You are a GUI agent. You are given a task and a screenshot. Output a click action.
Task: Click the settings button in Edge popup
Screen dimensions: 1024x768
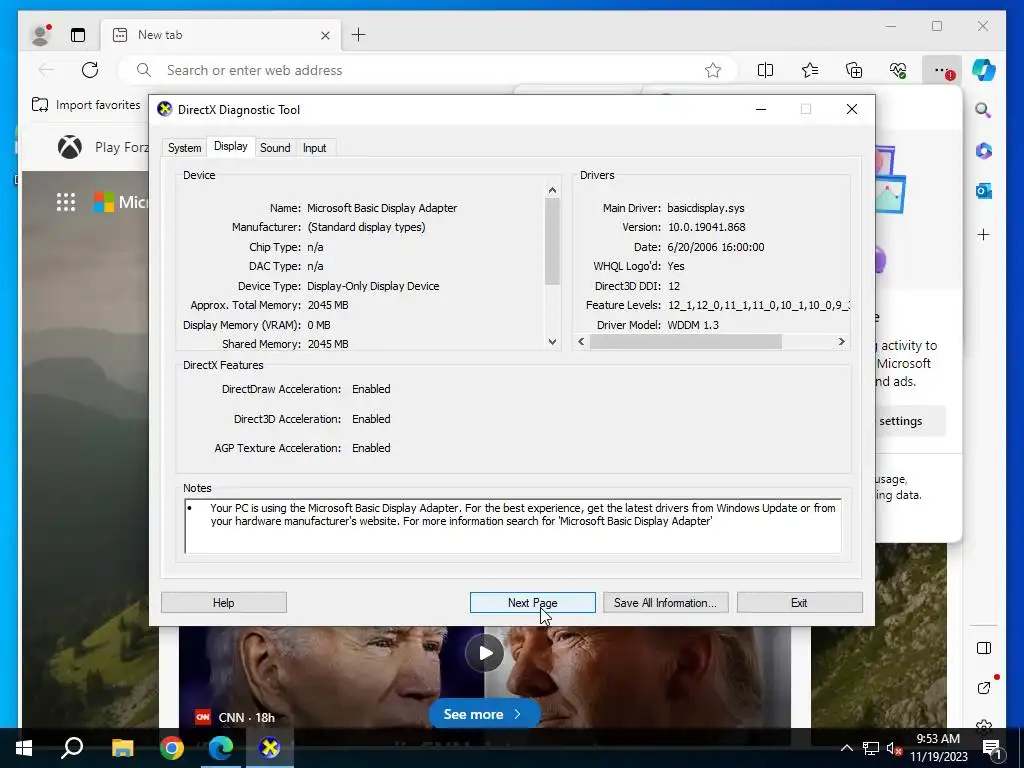coord(910,421)
